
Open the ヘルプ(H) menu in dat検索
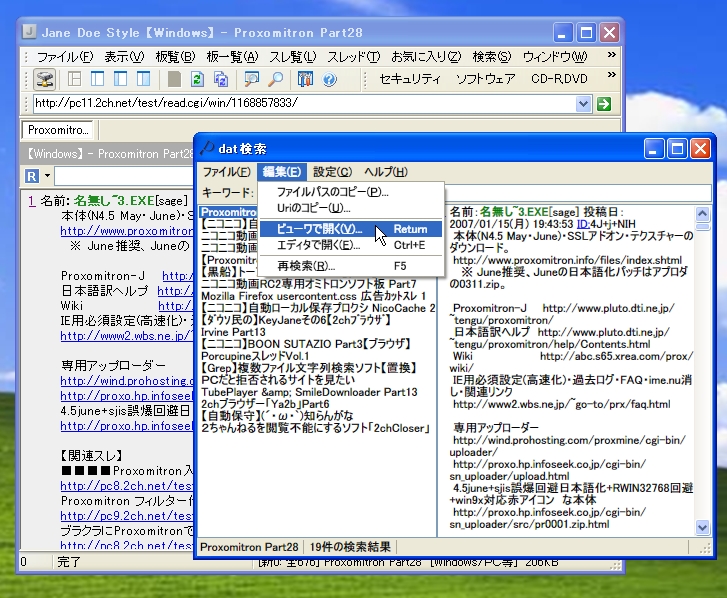(386, 172)
